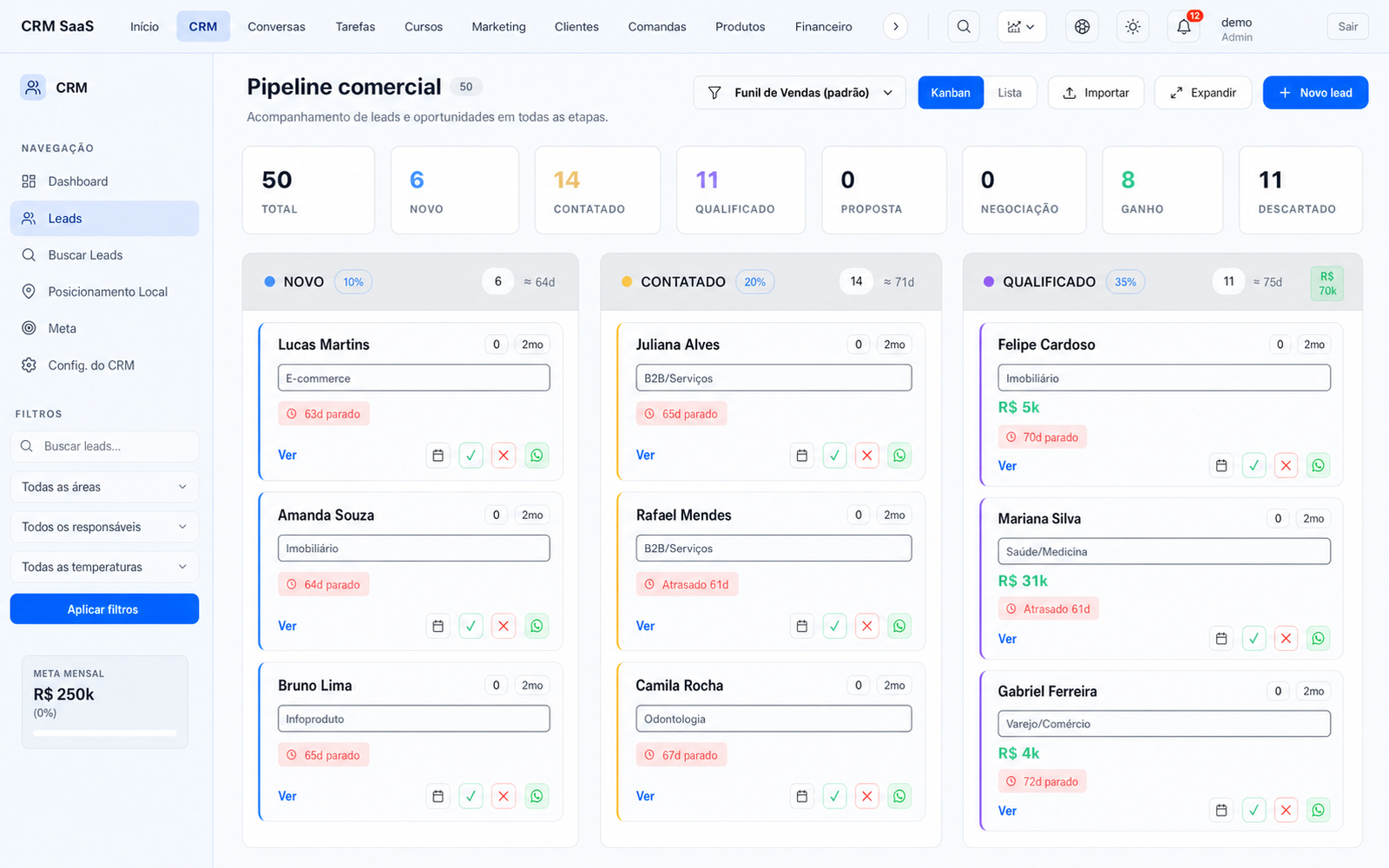This screenshot has height=868, width=1389.
Task: Click the Buscar leads search field
Action: pyautogui.click(x=104, y=446)
